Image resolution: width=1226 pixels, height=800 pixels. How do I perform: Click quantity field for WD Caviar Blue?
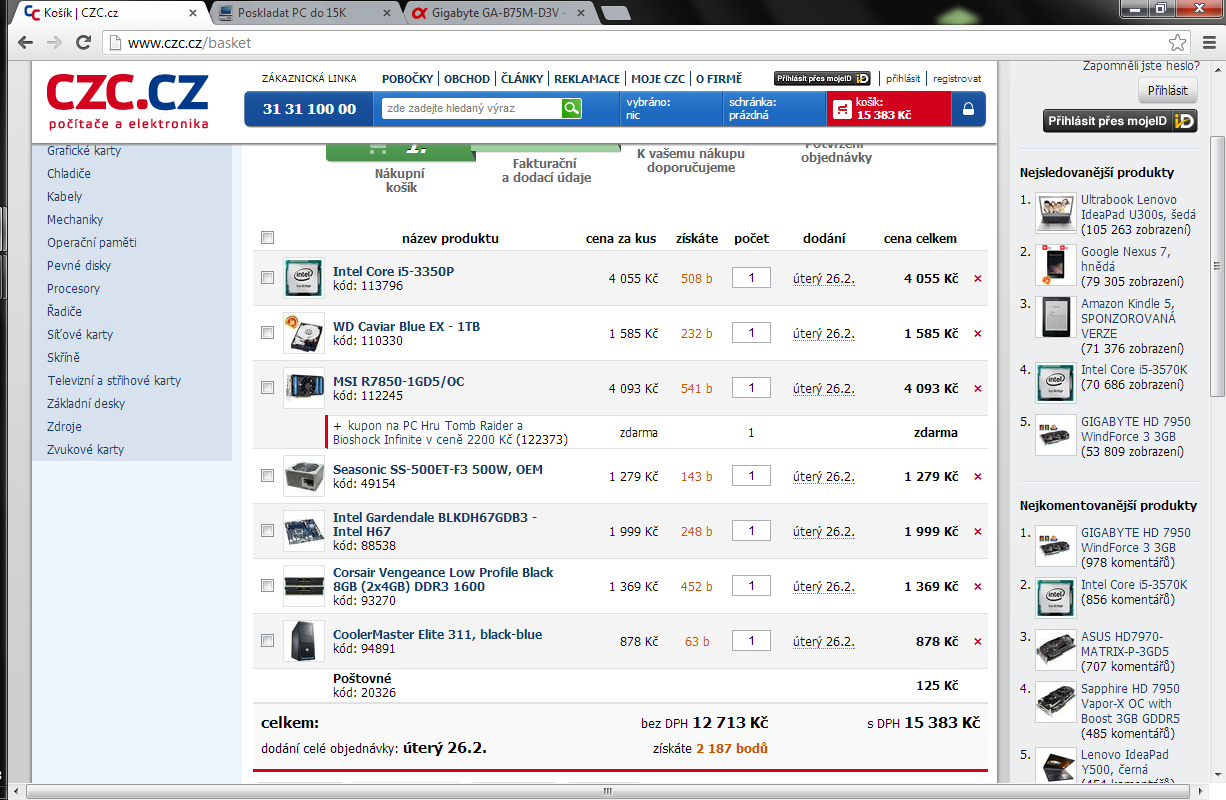[x=751, y=333]
